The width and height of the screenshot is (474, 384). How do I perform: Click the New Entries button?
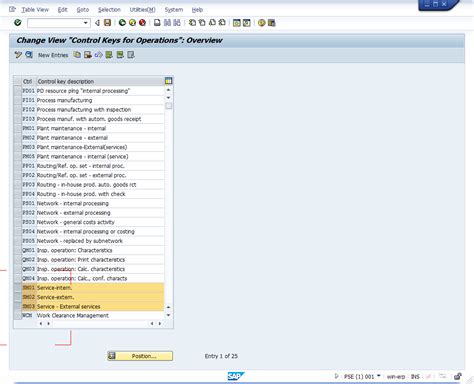coord(53,55)
